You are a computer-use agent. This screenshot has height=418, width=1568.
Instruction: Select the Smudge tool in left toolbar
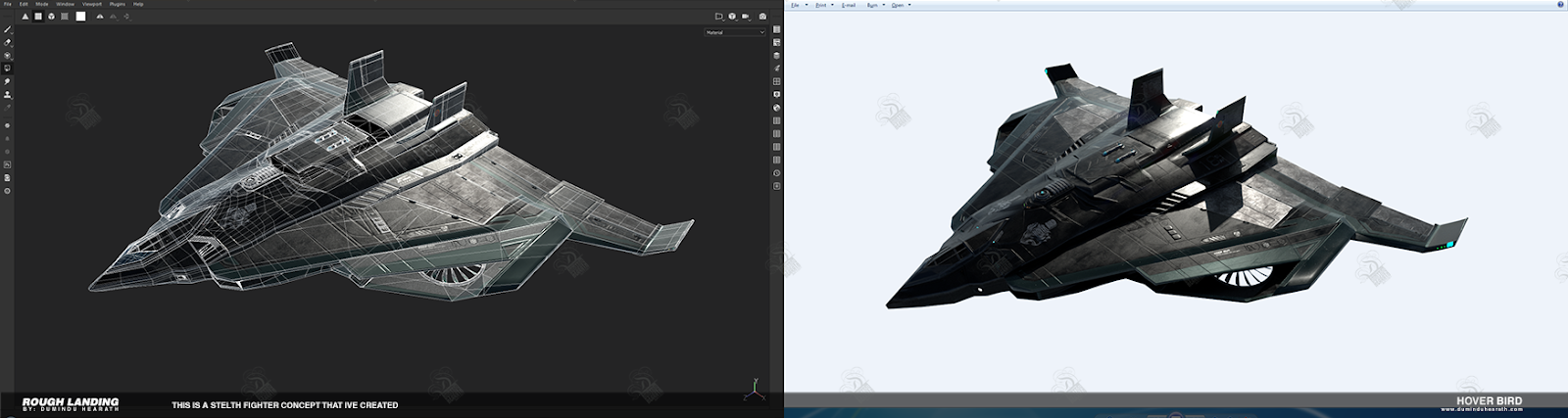pyautogui.click(x=8, y=81)
